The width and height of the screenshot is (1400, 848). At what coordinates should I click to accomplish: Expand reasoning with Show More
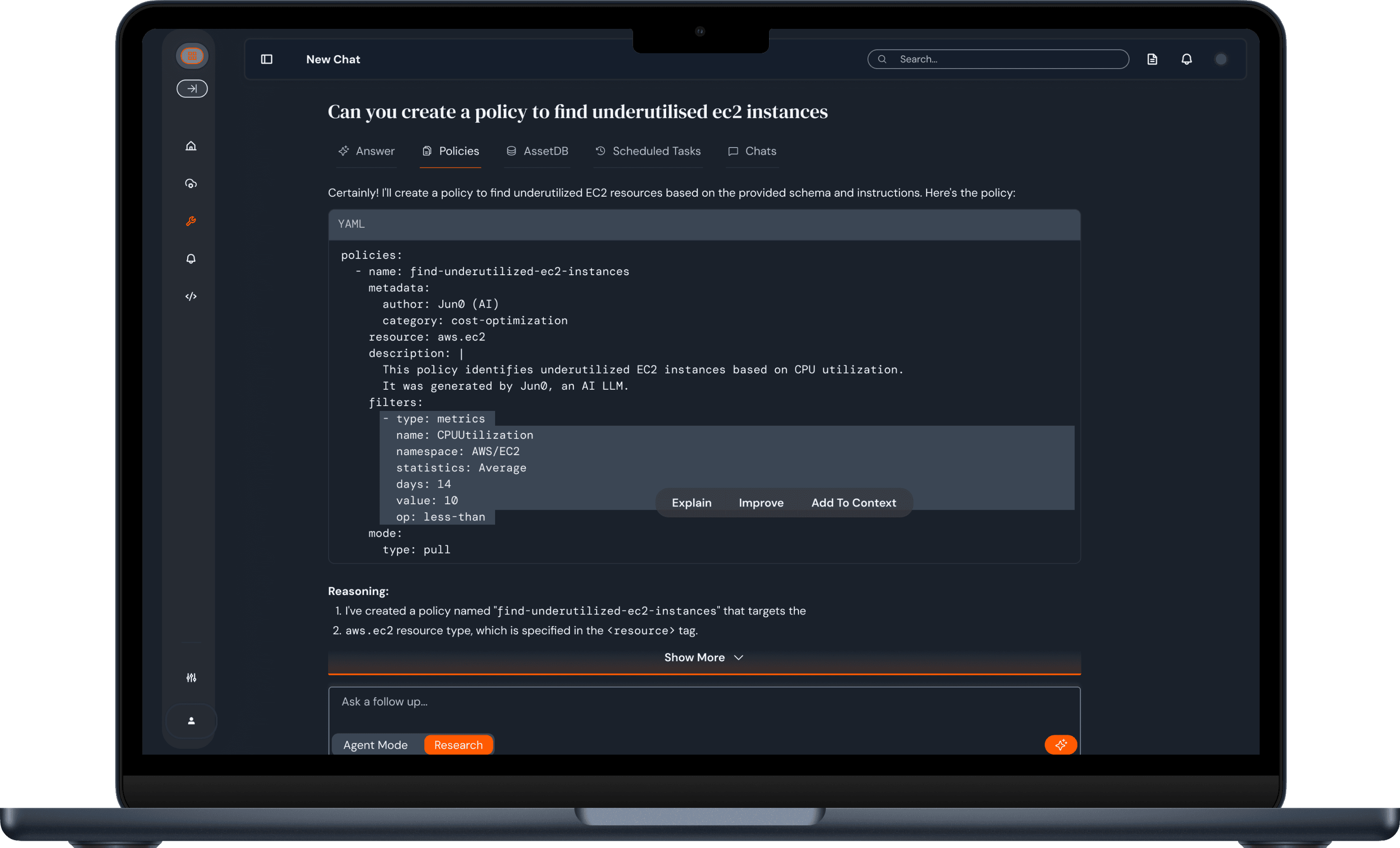click(x=704, y=657)
